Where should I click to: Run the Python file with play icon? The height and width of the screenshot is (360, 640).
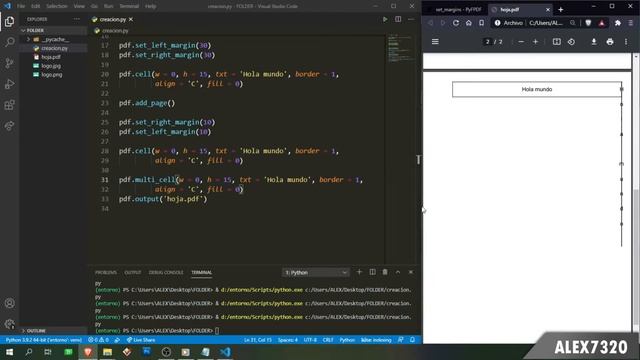click(384, 19)
